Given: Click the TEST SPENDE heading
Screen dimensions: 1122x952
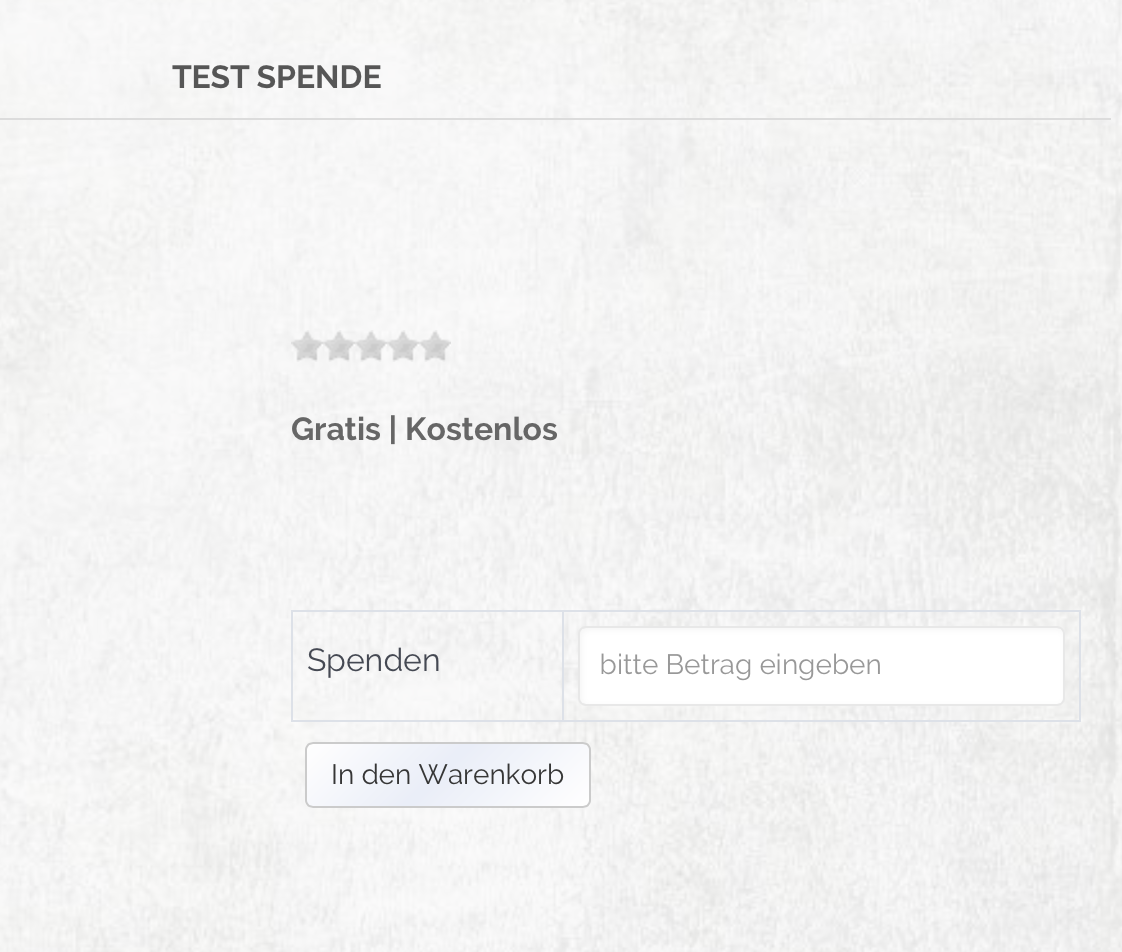Looking at the screenshot, I should [276, 78].
